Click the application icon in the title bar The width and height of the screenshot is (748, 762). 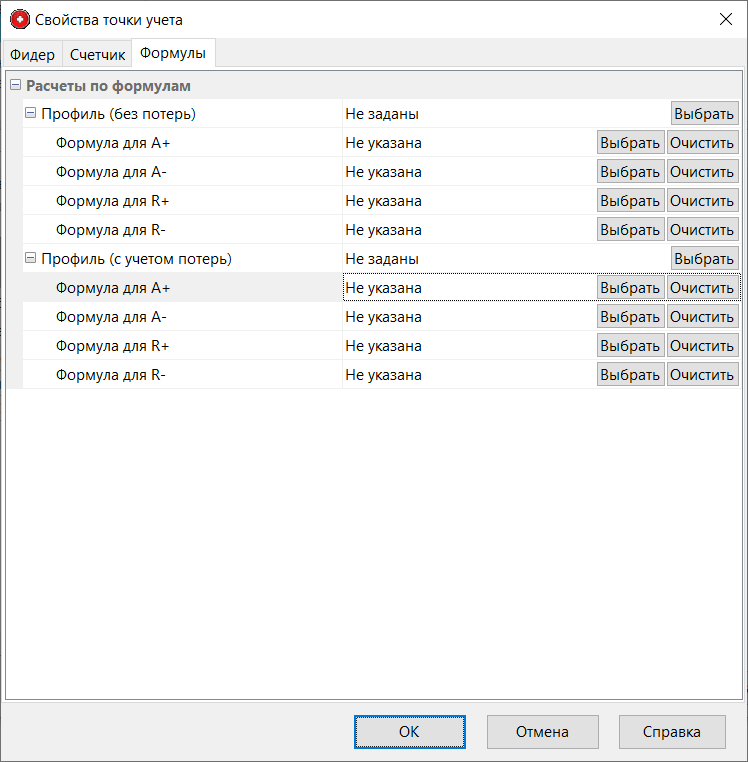click(x=19, y=19)
